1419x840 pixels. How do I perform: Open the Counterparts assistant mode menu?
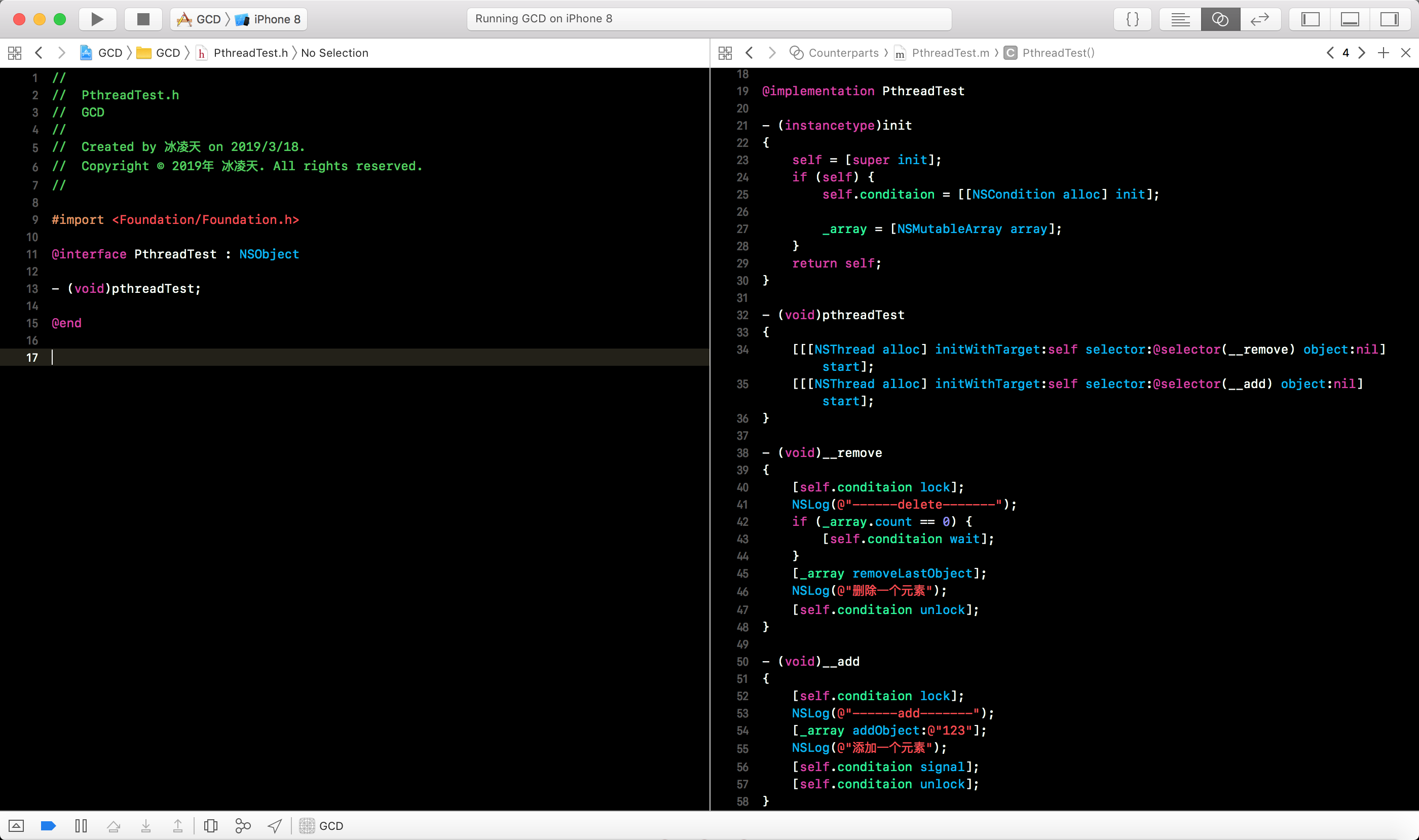coord(835,53)
